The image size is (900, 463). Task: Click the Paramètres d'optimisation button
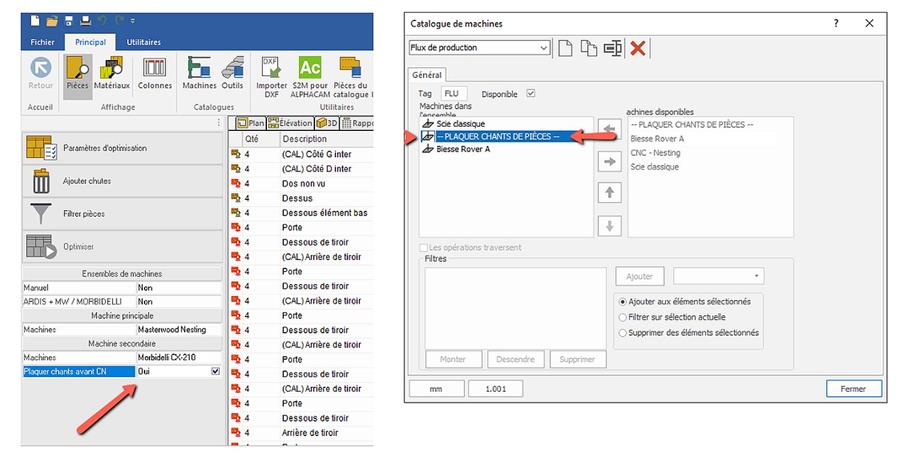119,148
